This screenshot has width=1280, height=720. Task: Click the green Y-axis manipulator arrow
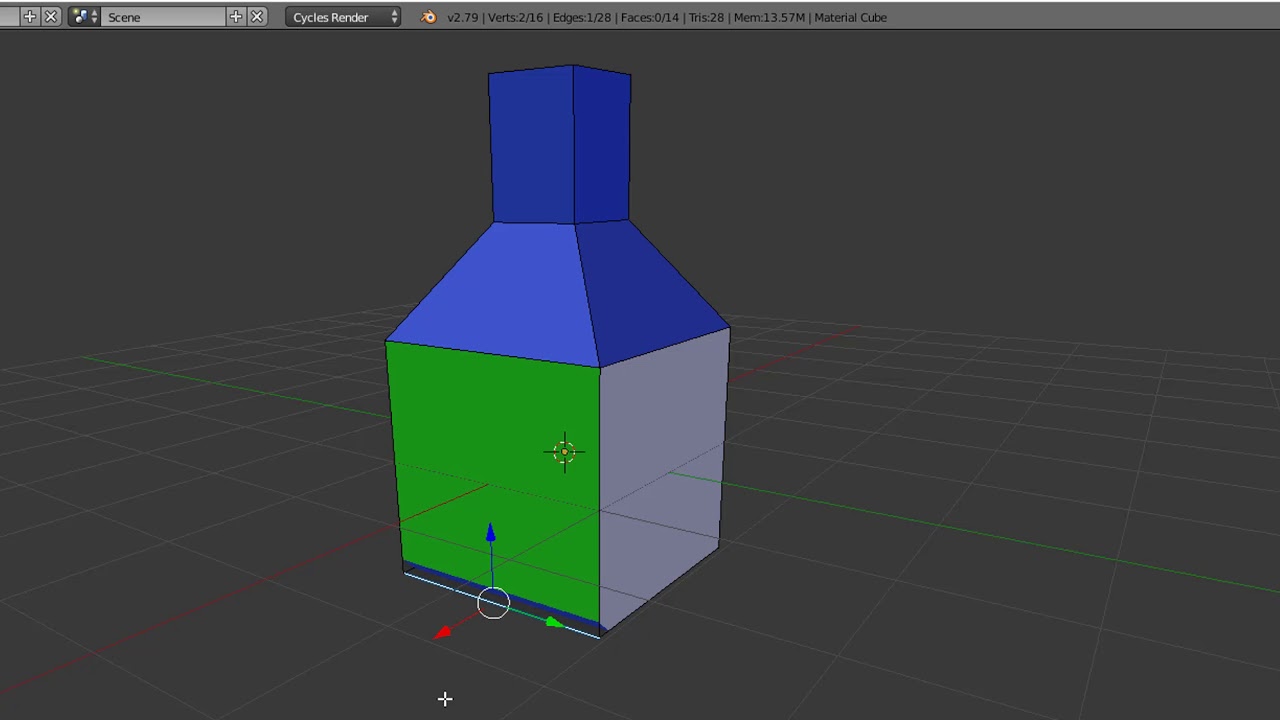point(554,623)
